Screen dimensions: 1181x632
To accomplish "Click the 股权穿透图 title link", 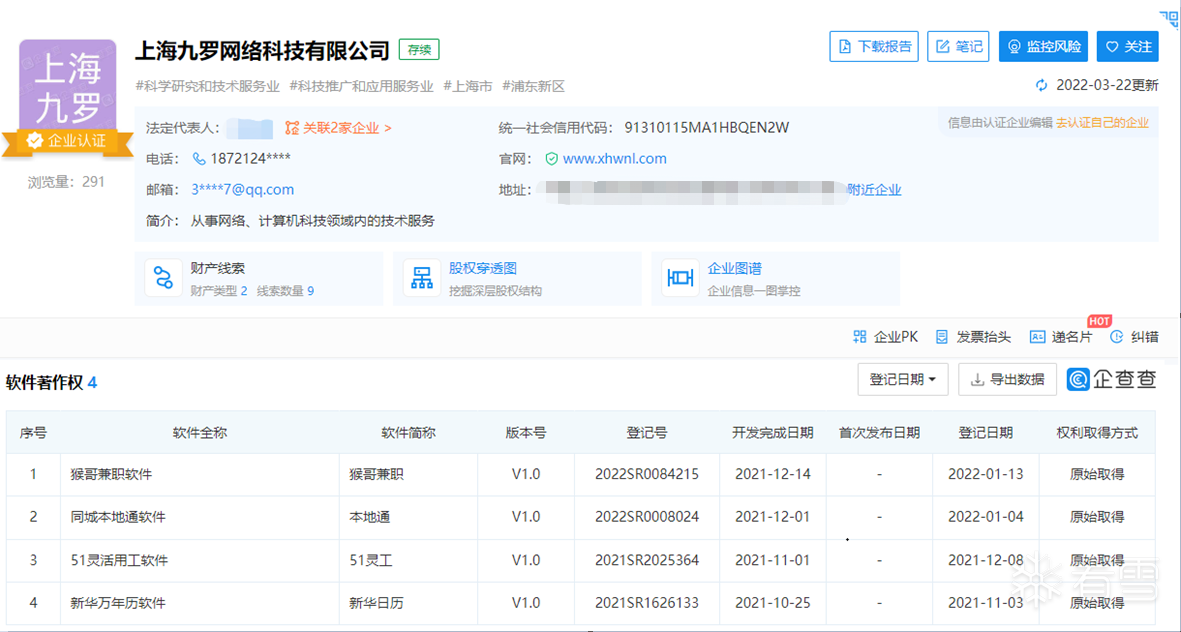I will coord(483,268).
